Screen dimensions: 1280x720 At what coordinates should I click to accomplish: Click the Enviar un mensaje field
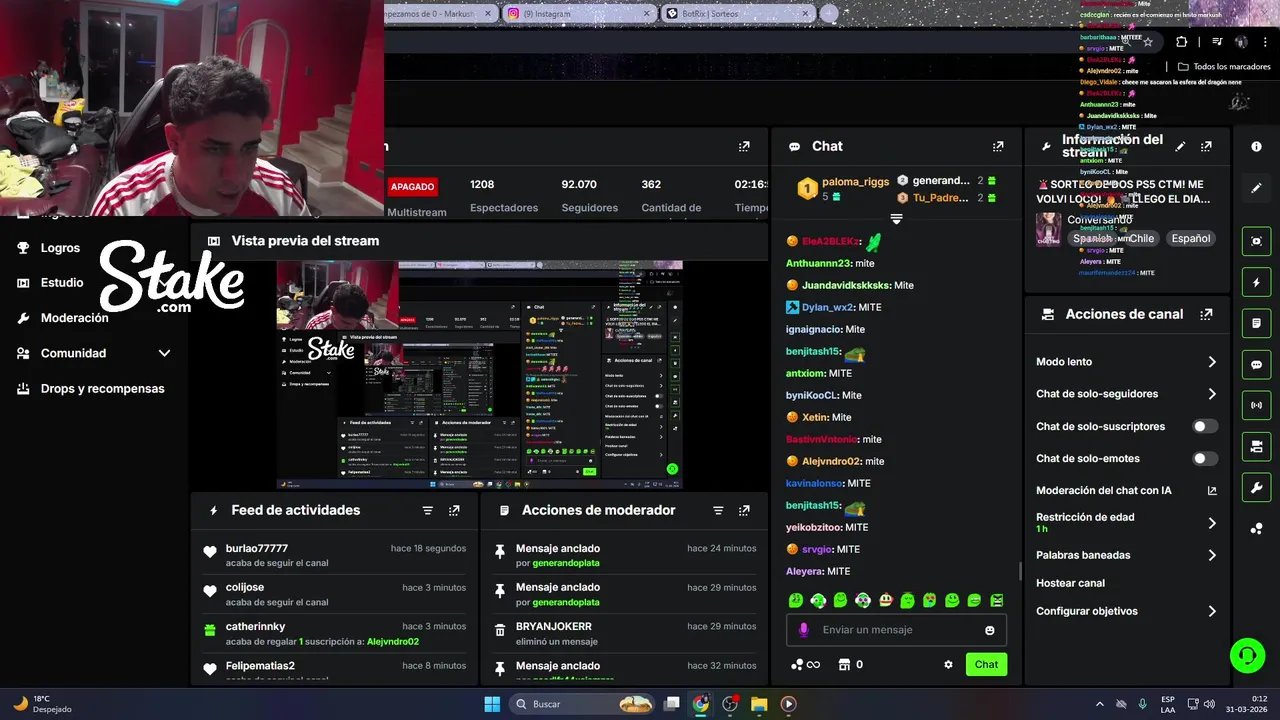tap(895, 630)
